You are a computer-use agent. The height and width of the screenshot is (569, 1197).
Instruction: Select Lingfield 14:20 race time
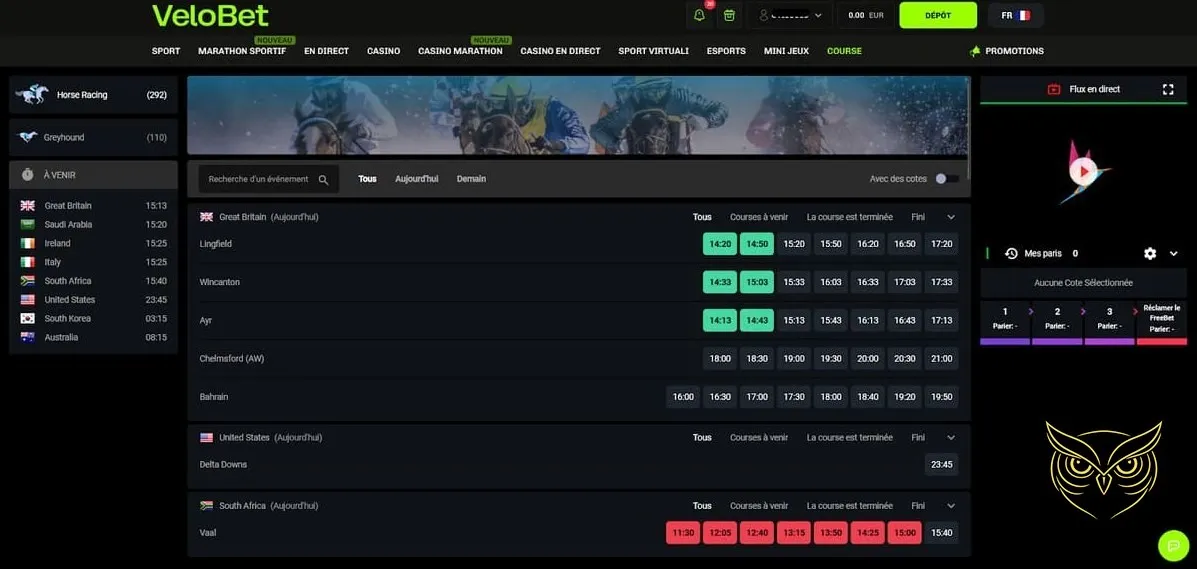point(719,244)
